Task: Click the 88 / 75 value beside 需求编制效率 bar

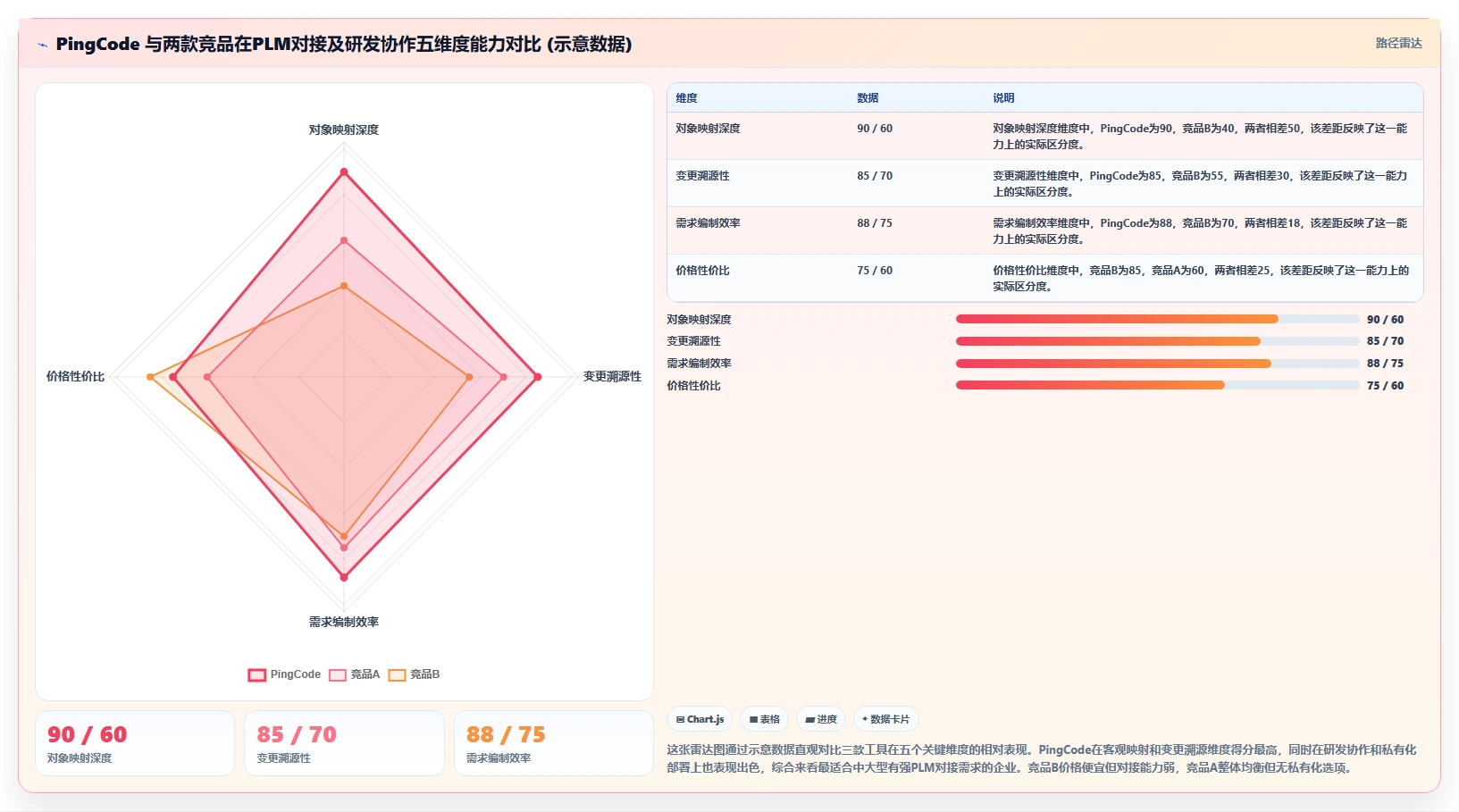Action: [x=1385, y=364]
